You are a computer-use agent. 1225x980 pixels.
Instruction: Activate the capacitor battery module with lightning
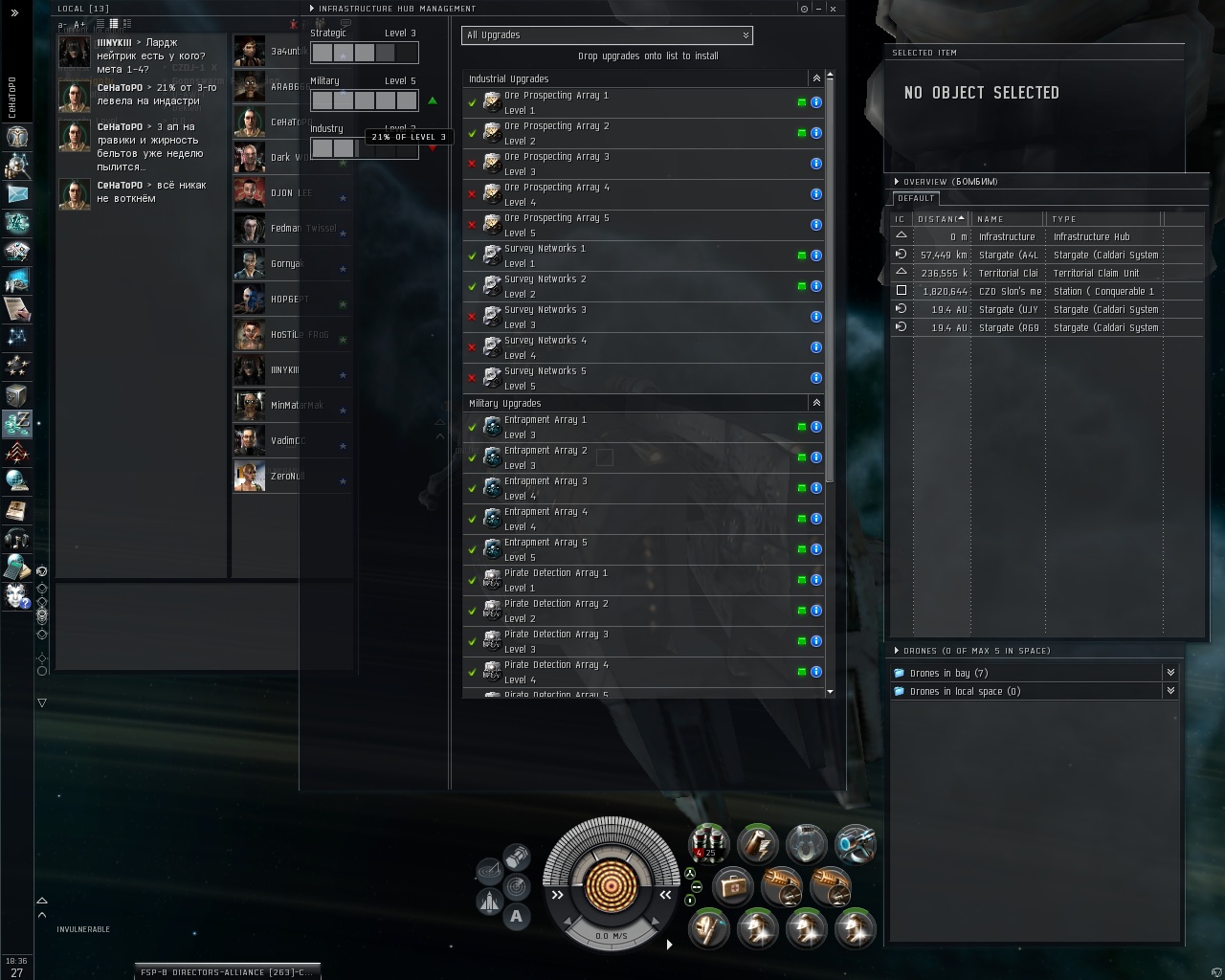(x=758, y=844)
